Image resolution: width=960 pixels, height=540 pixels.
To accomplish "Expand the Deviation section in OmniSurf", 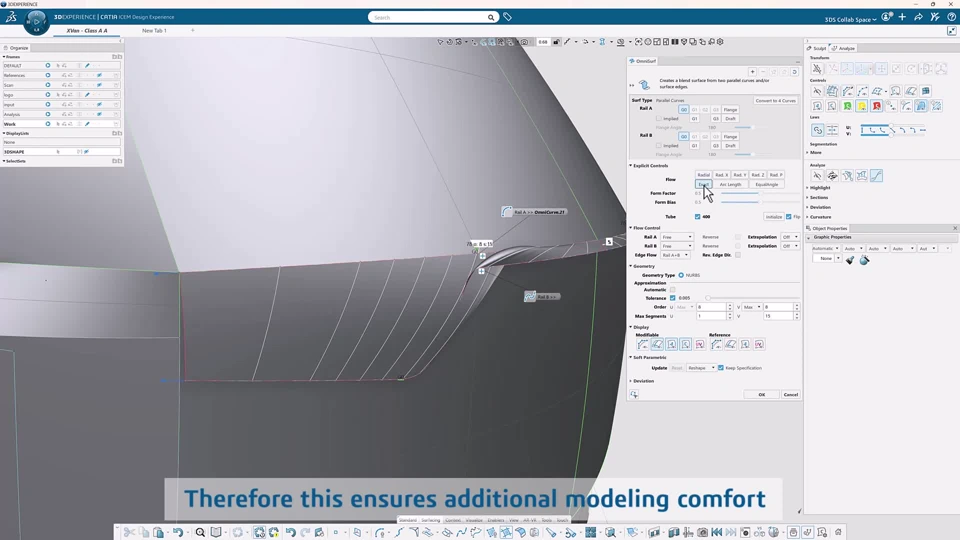I will (642, 381).
